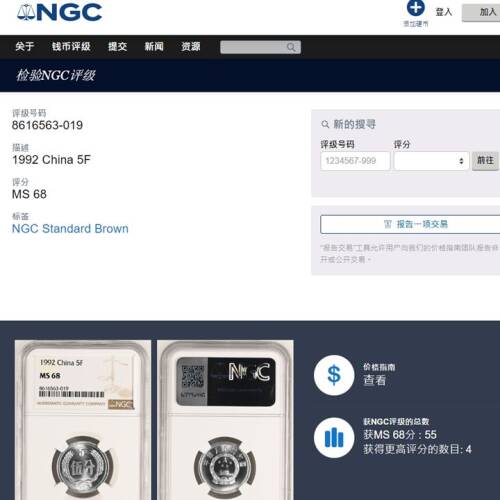500x500 pixels.
Task: Click the 加入 join button
Action: [x=481, y=13]
